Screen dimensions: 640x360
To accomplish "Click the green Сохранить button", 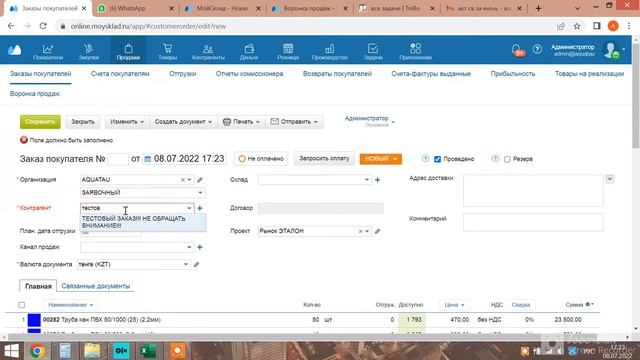I will (40, 122).
